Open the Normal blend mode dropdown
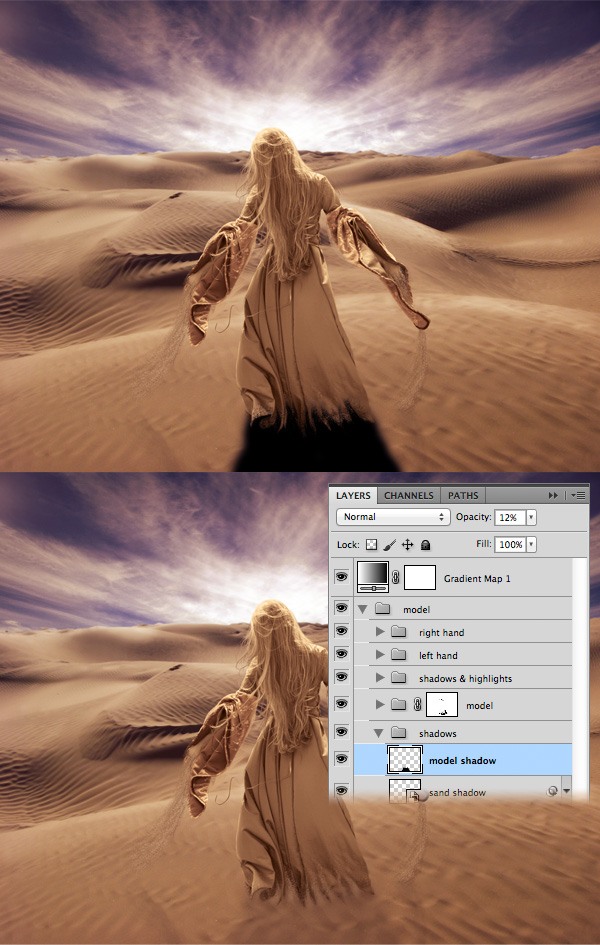The image size is (600, 945). coord(393,517)
